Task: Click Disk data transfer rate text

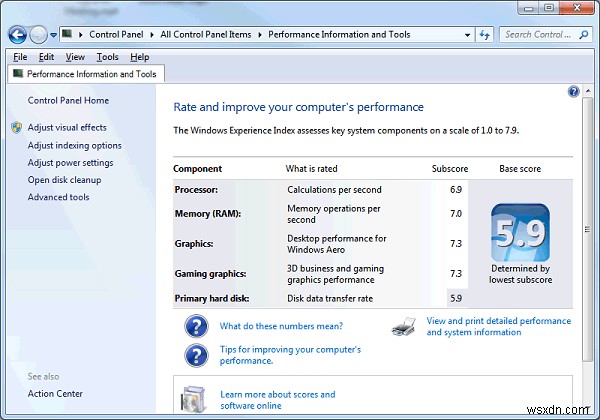Action: tap(330, 299)
